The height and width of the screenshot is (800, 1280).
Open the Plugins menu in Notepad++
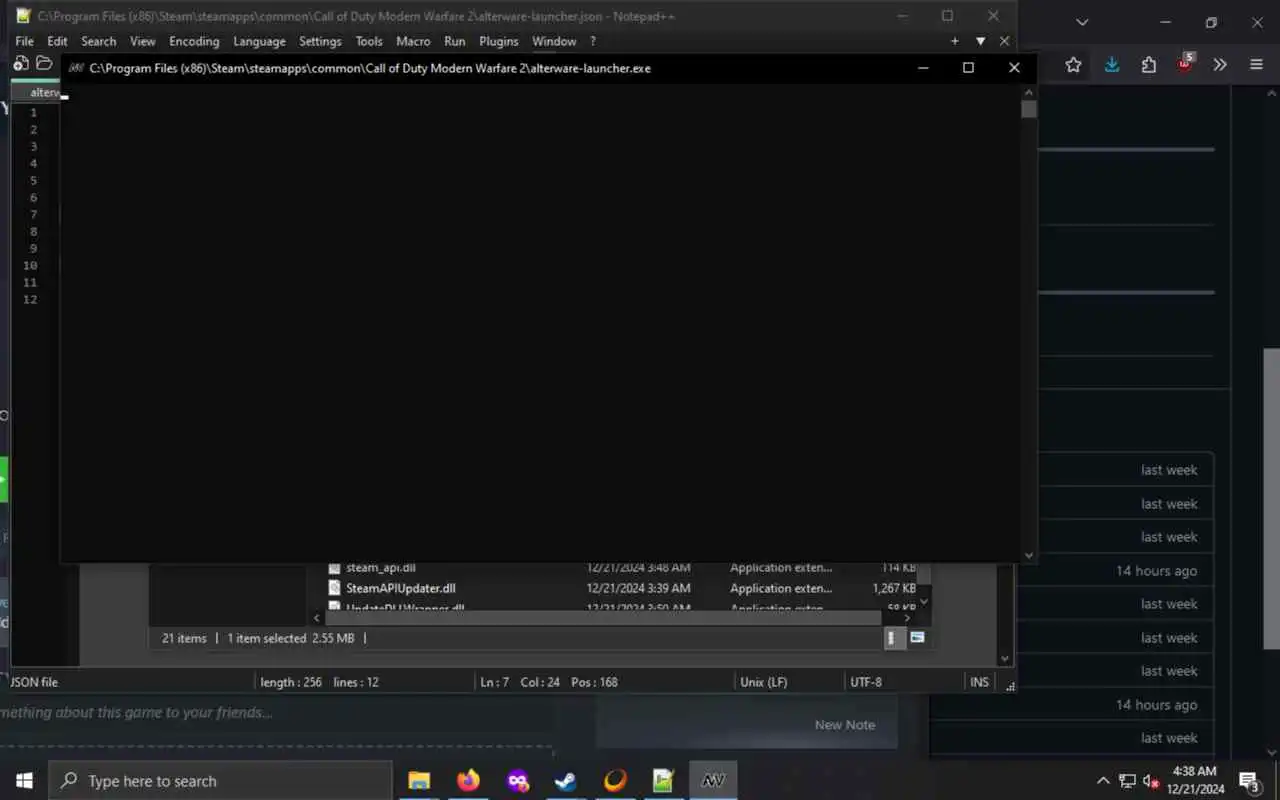click(498, 41)
